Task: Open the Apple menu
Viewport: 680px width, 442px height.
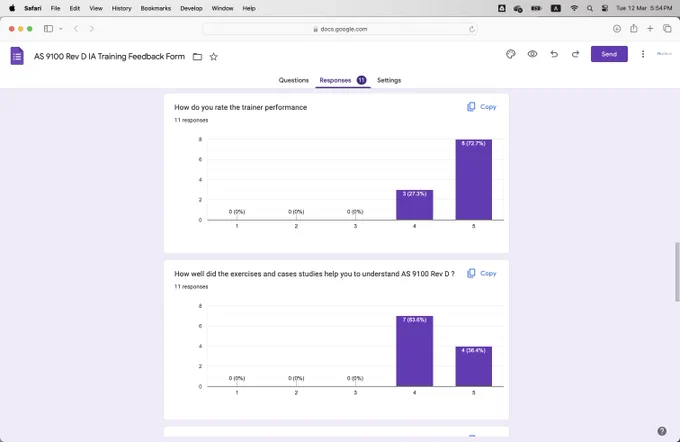Action: (12, 8)
